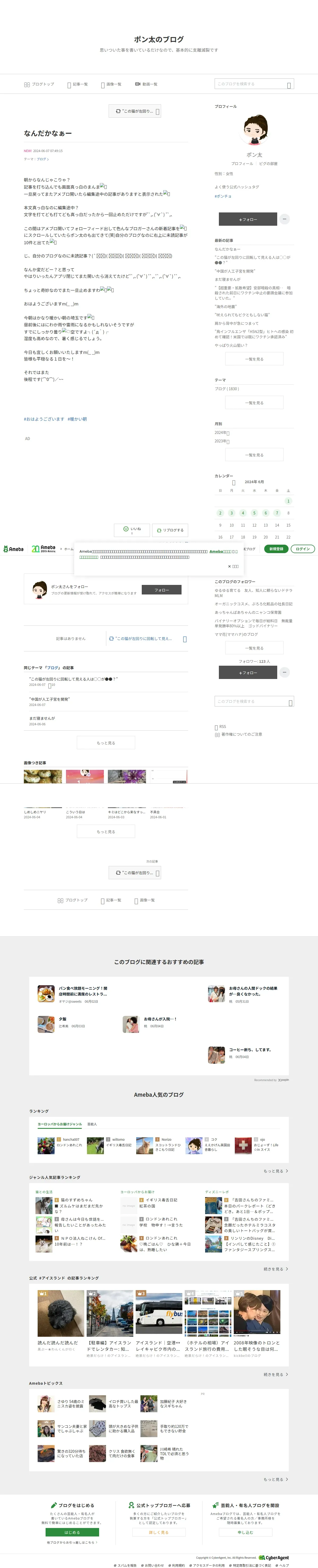Screen dimensions: 318x1568
Task: Open bottom navigation ブログトップ
Action: pyautogui.click(x=73, y=900)
